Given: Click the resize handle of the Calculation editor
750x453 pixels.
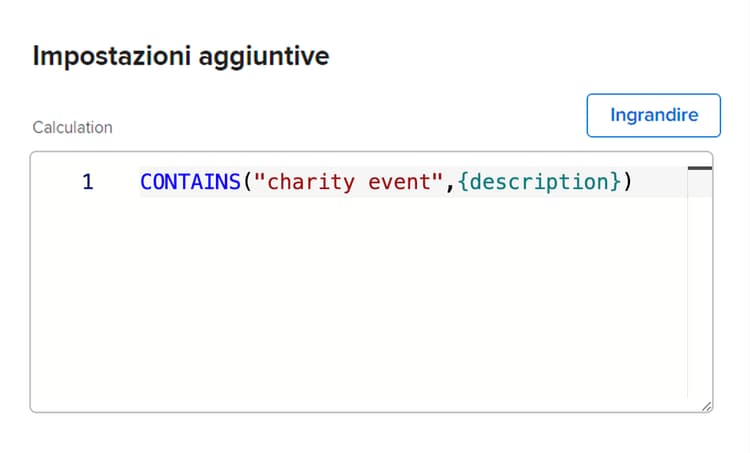Looking at the screenshot, I should (x=706, y=407).
